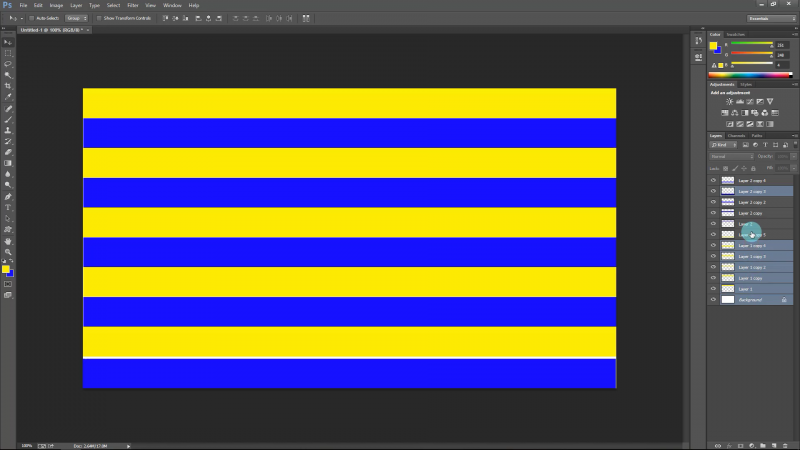Hide Layer 2 copy 2 visibility eye
The height and width of the screenshot is (450, 800).
713,202
